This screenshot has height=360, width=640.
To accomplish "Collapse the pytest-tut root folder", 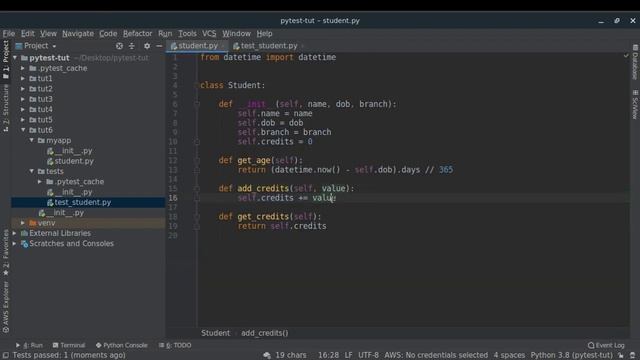I will pos(16,58).
